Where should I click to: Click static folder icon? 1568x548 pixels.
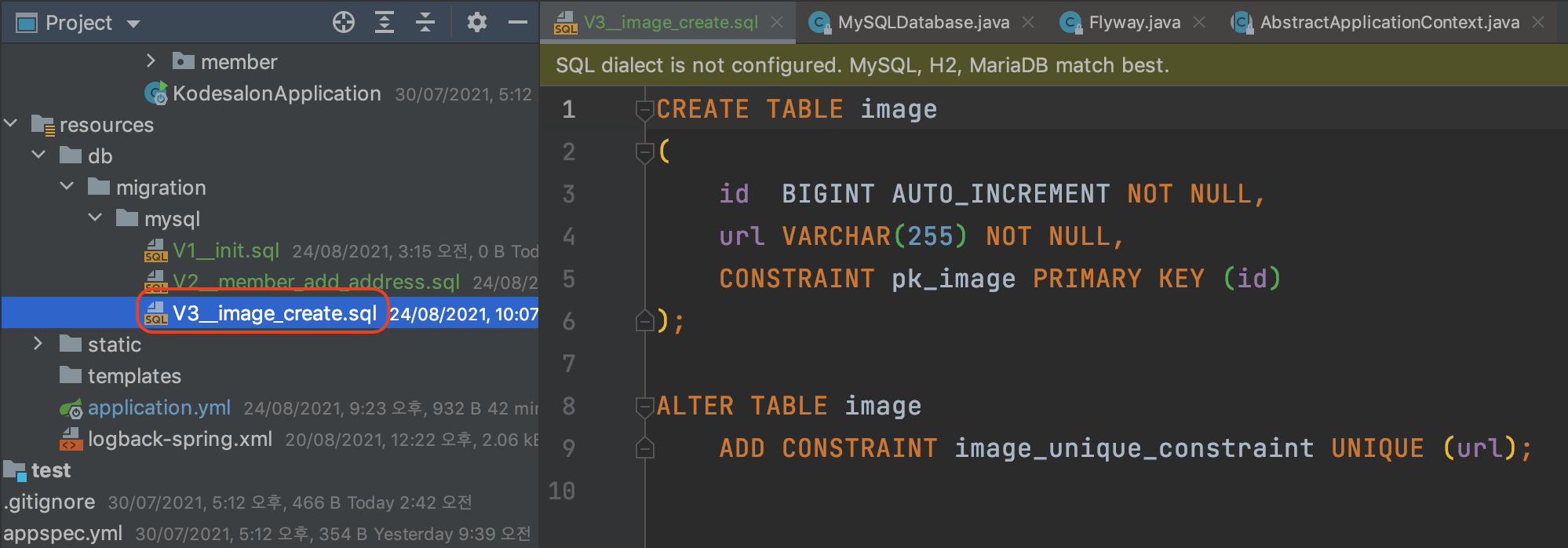[71, 343]
